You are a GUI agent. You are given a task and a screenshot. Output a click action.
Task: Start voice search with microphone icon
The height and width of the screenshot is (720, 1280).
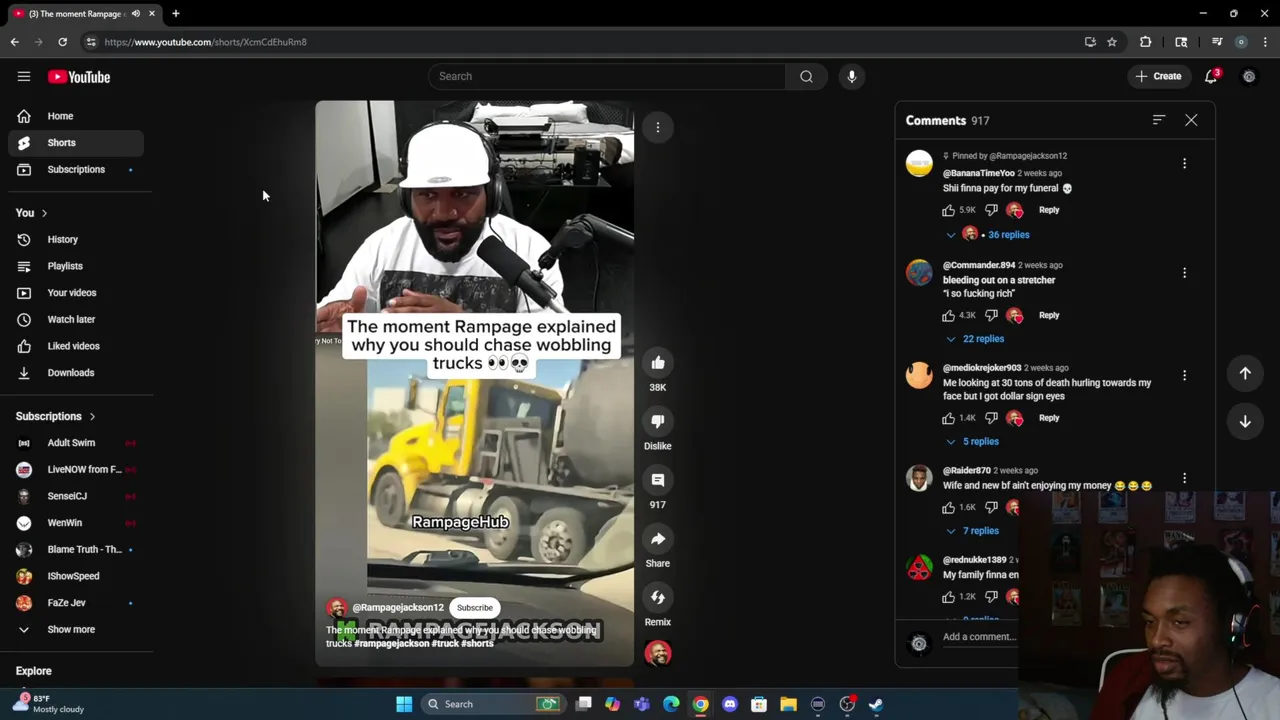coord(852,76)
